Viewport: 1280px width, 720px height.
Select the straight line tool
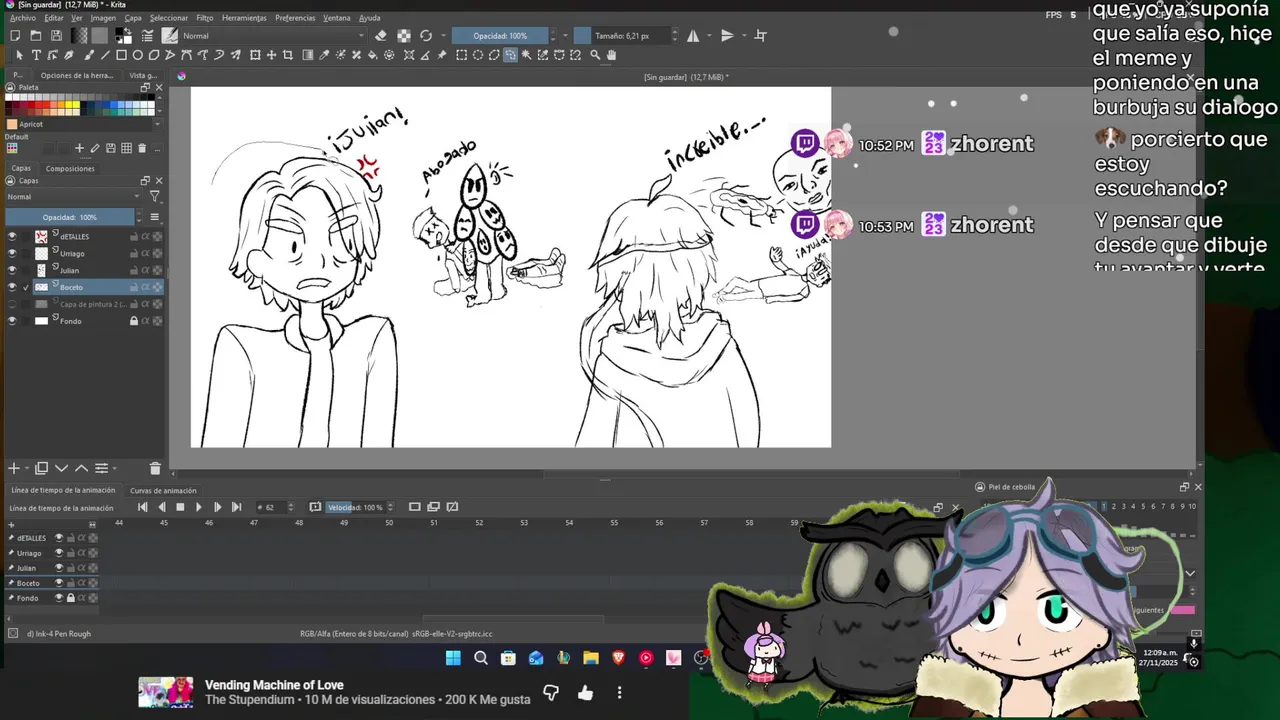[105, 55]
